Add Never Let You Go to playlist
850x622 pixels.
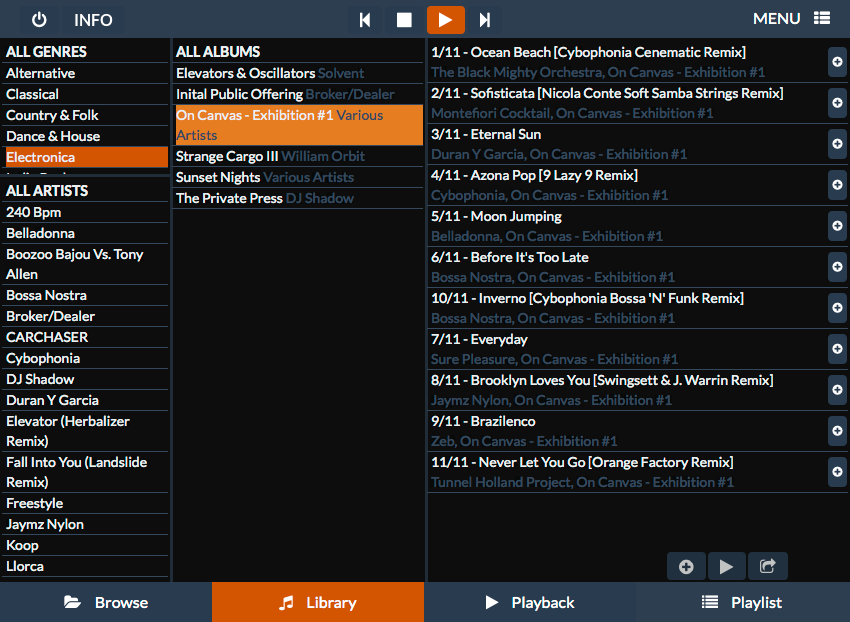click(x=838, y=472)
